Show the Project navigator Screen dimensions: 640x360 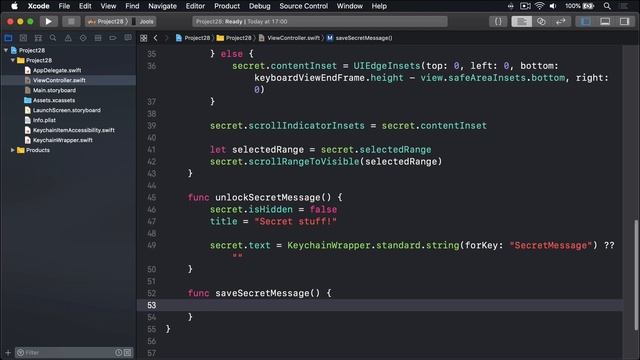click(8, 38)
